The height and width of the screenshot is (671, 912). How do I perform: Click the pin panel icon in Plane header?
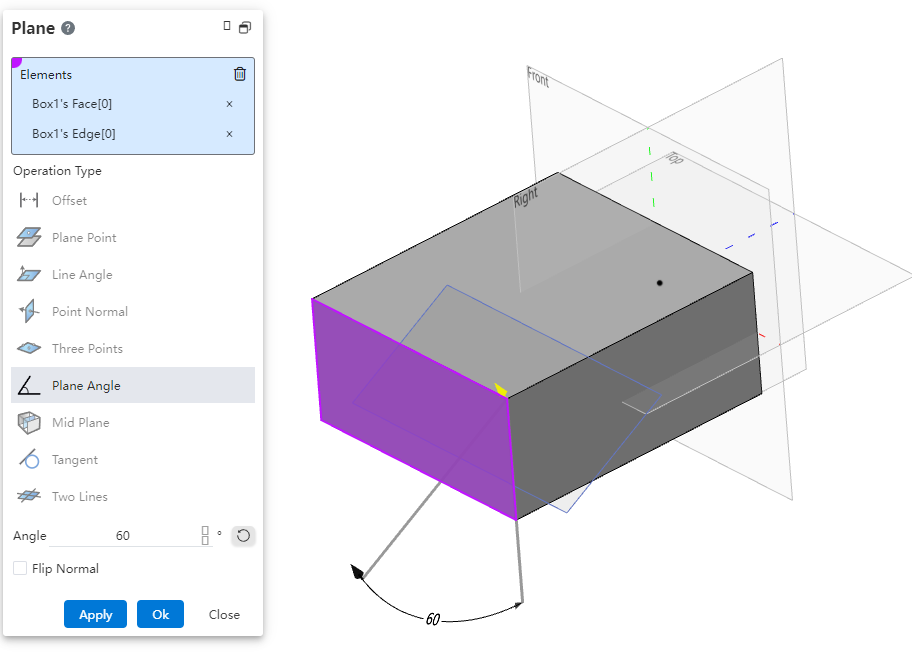(227, 26)
